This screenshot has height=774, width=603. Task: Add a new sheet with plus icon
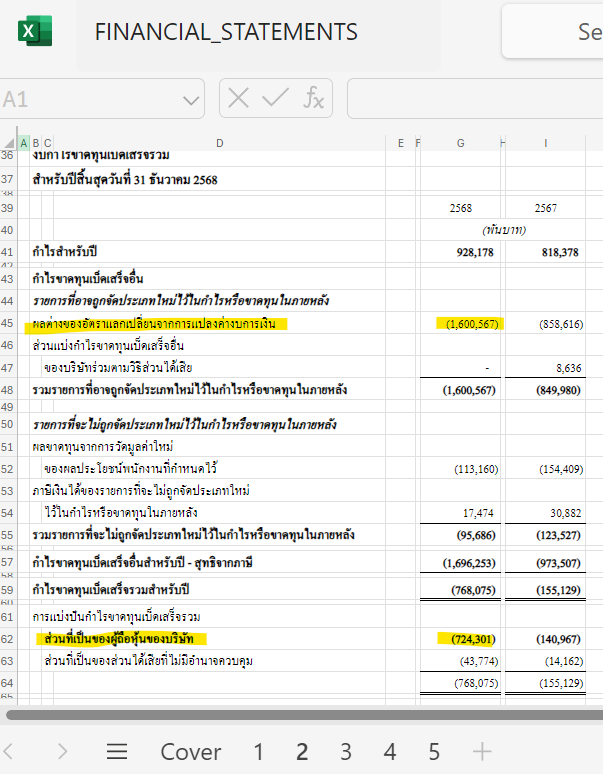coord(482,752)
